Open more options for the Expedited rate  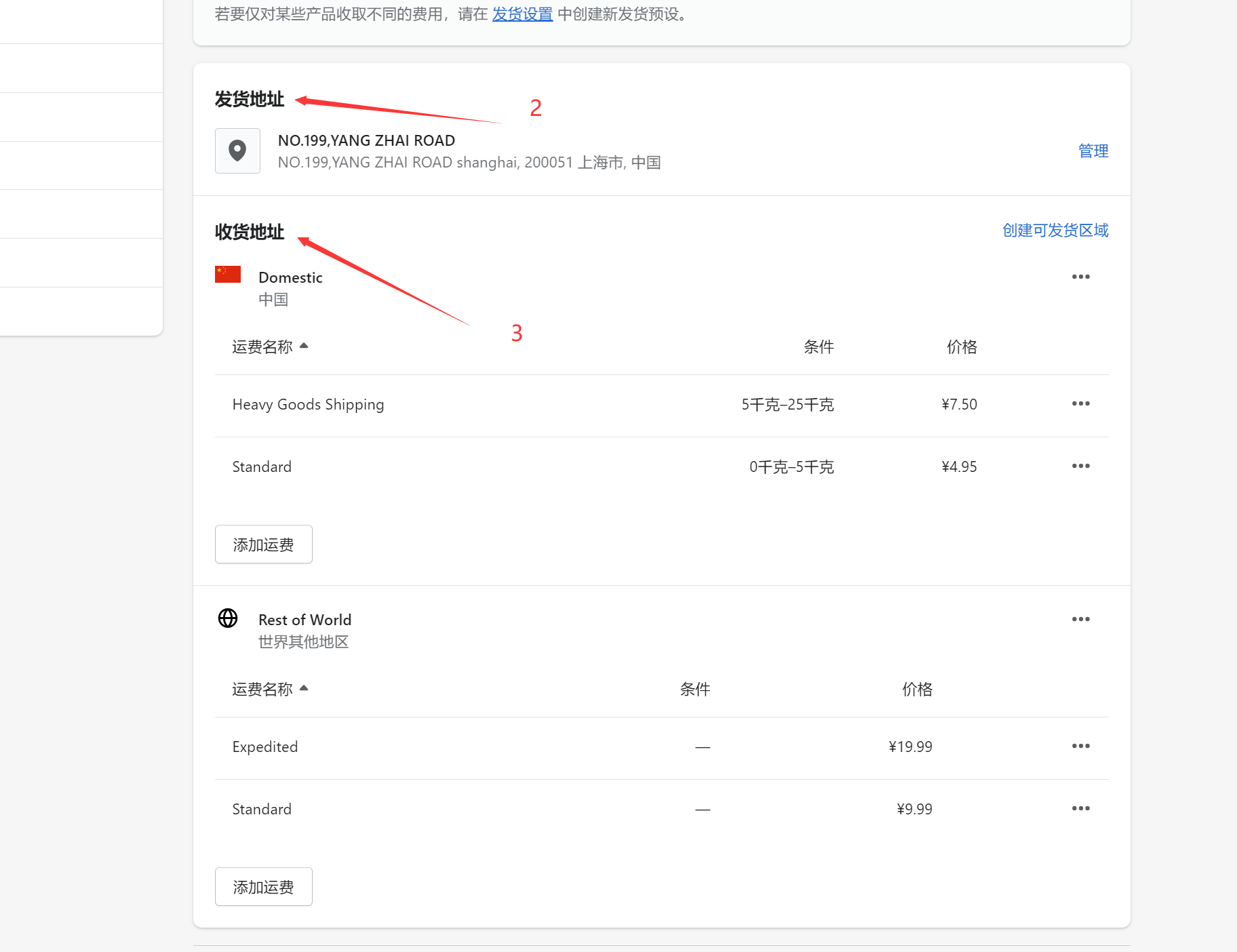(x=1081, y=746)
